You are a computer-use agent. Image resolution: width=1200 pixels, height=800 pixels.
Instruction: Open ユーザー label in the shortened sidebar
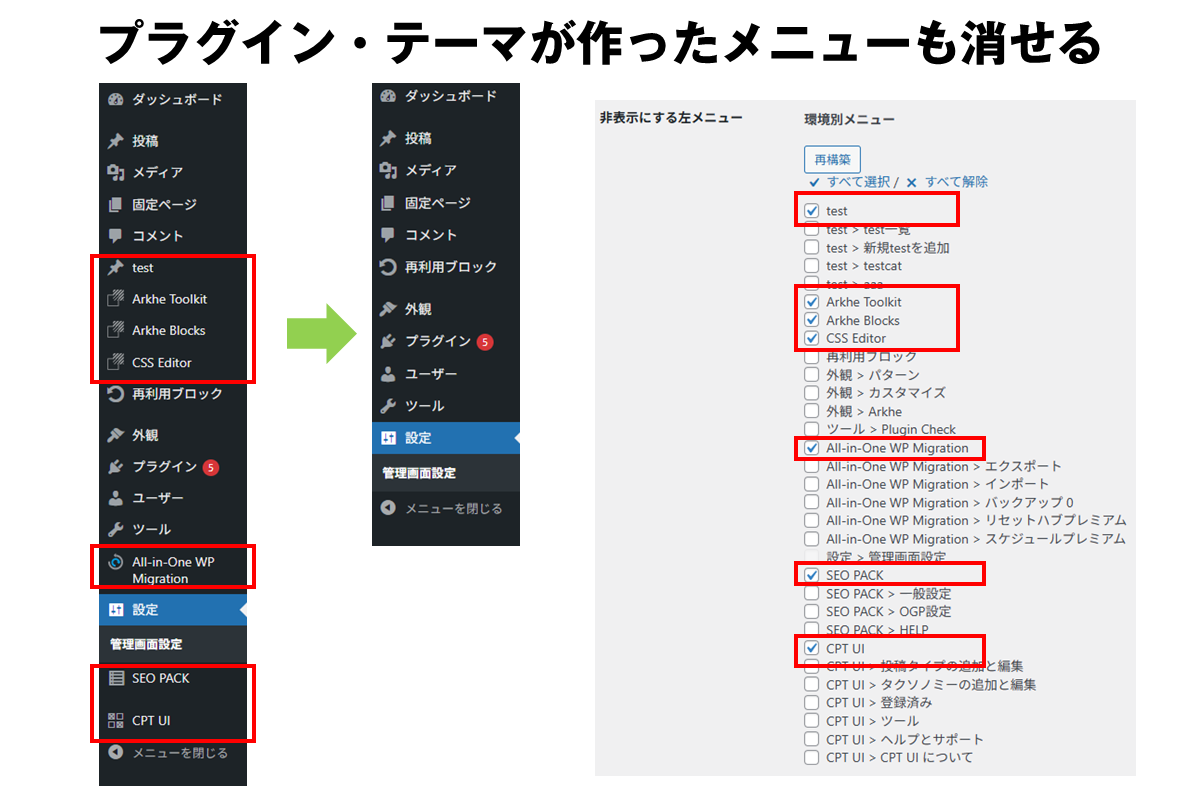[x=431, y=374]
